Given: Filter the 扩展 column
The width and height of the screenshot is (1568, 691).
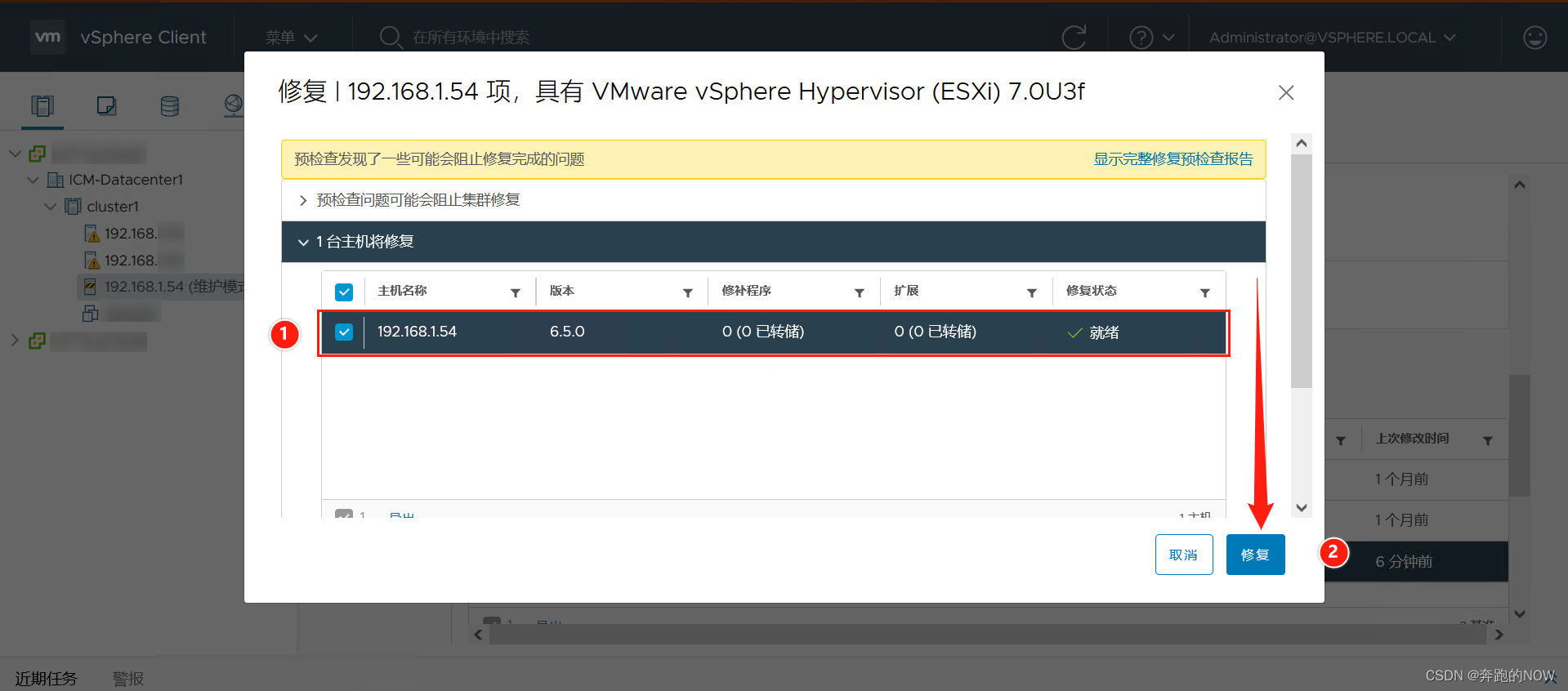Looking at the screenshot, I should [x=1032, y=292].
